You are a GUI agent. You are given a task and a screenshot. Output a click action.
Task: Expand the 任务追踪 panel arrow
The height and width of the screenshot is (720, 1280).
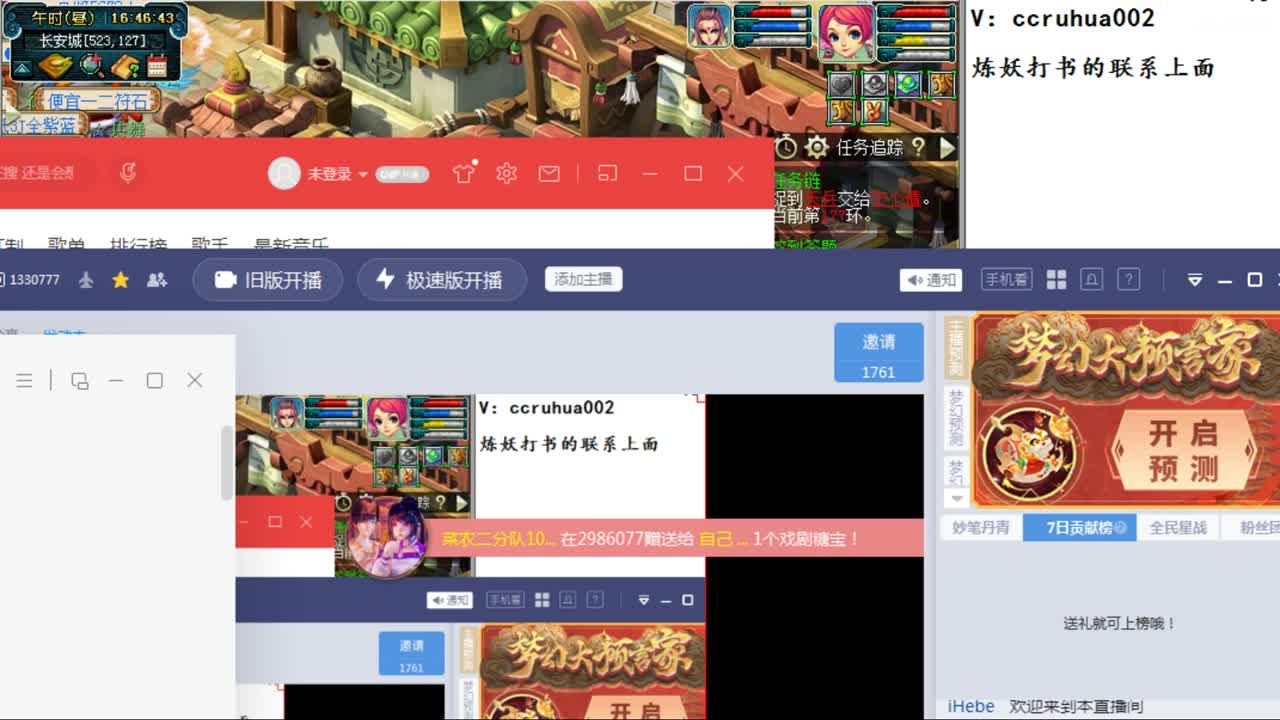click(946, 147)
